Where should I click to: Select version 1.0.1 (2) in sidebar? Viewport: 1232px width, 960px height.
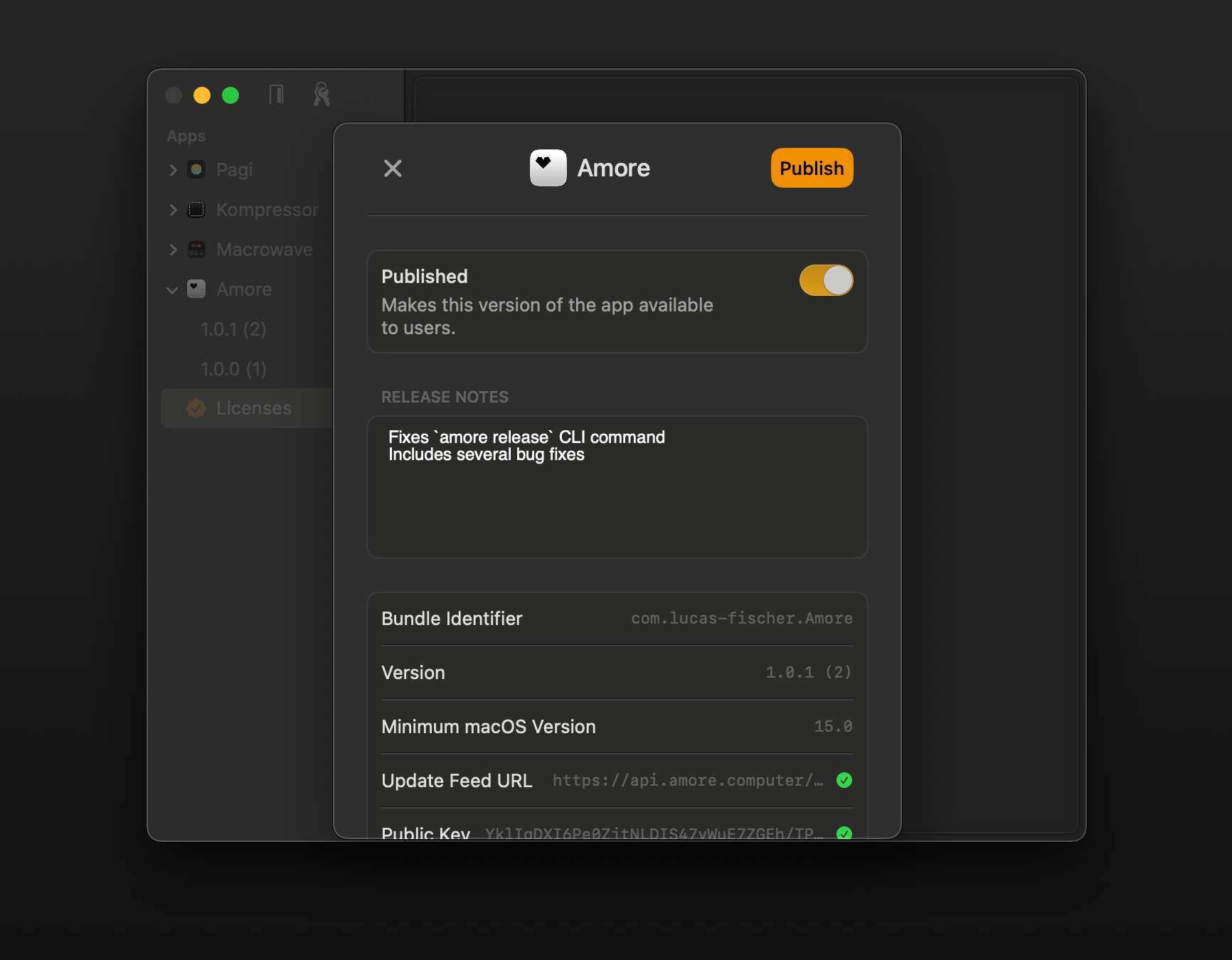point(233,329)
